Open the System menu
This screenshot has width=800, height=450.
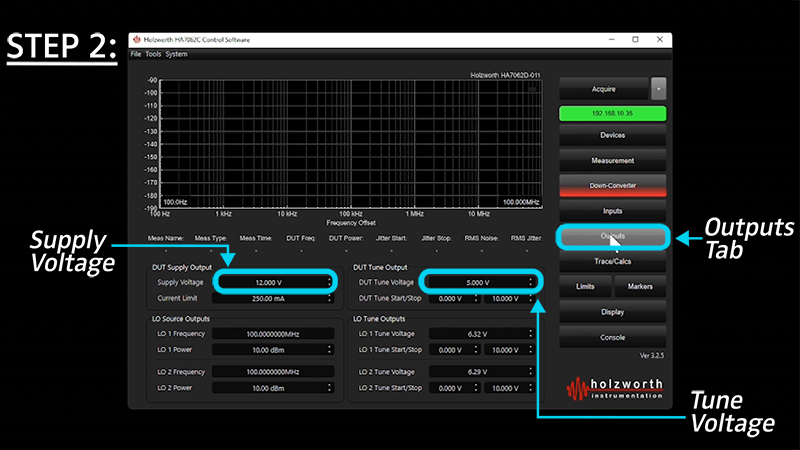click(176, 54)
